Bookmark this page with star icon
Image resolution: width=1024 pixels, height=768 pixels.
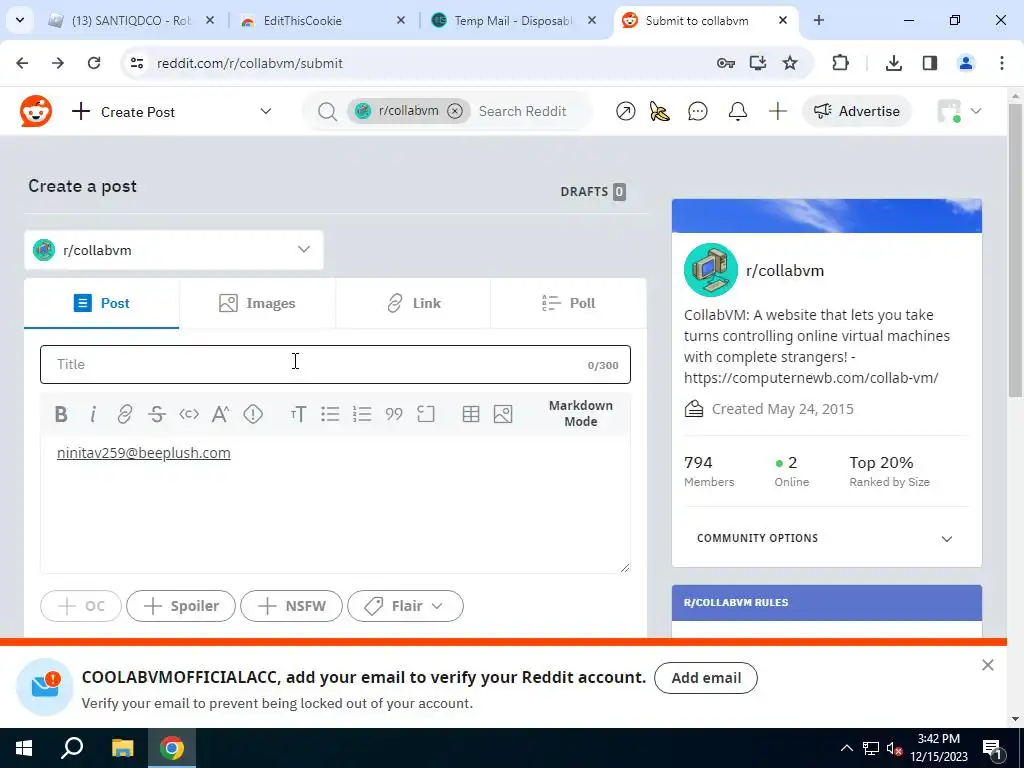790,63
